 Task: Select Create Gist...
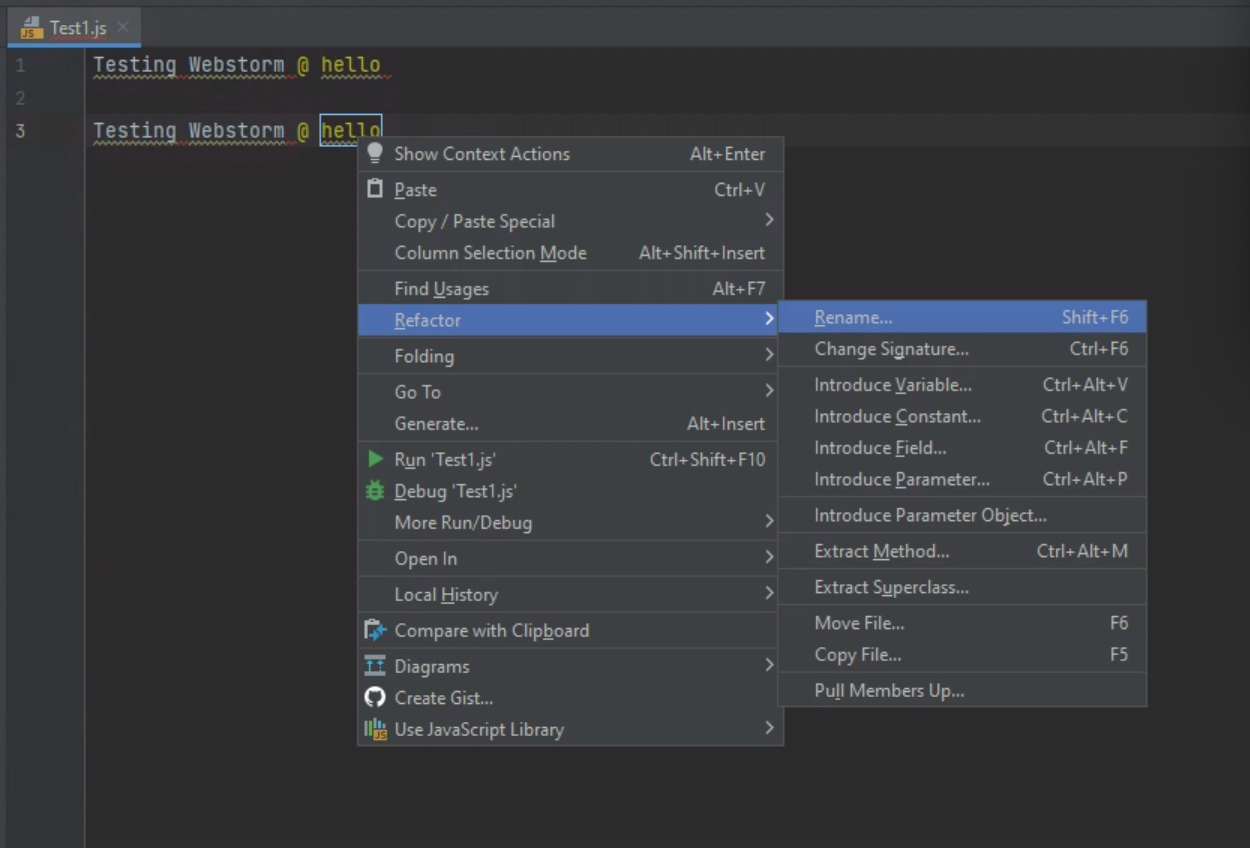coord(570,698)
